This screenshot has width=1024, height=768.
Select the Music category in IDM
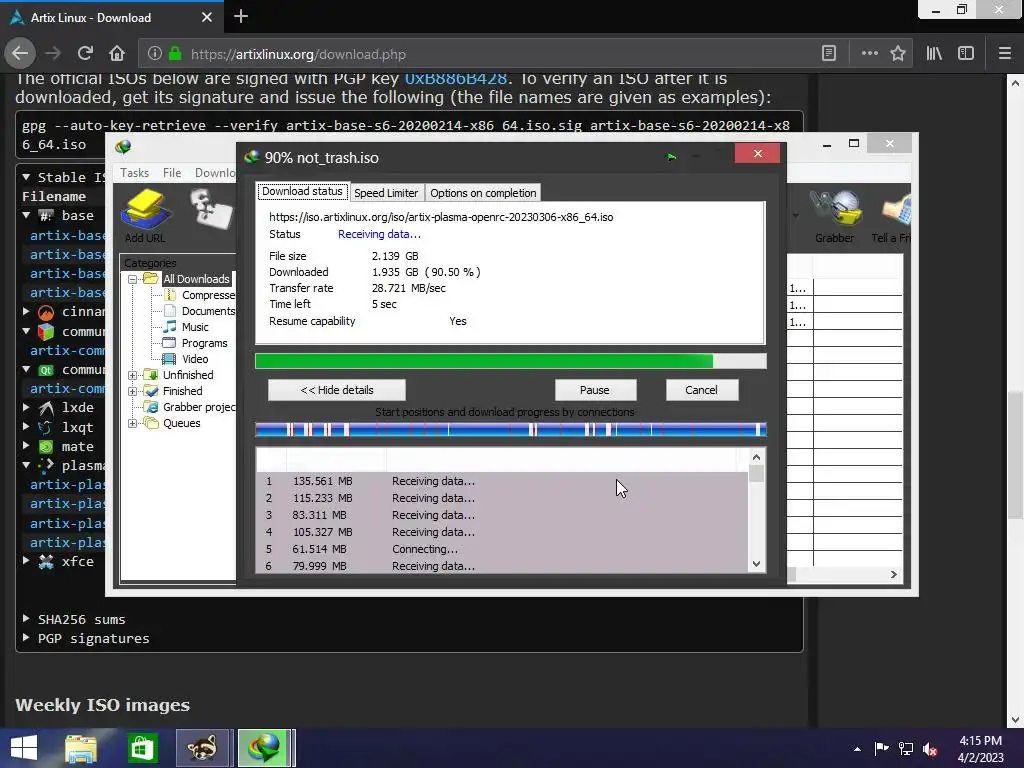(x=186, y=327)
